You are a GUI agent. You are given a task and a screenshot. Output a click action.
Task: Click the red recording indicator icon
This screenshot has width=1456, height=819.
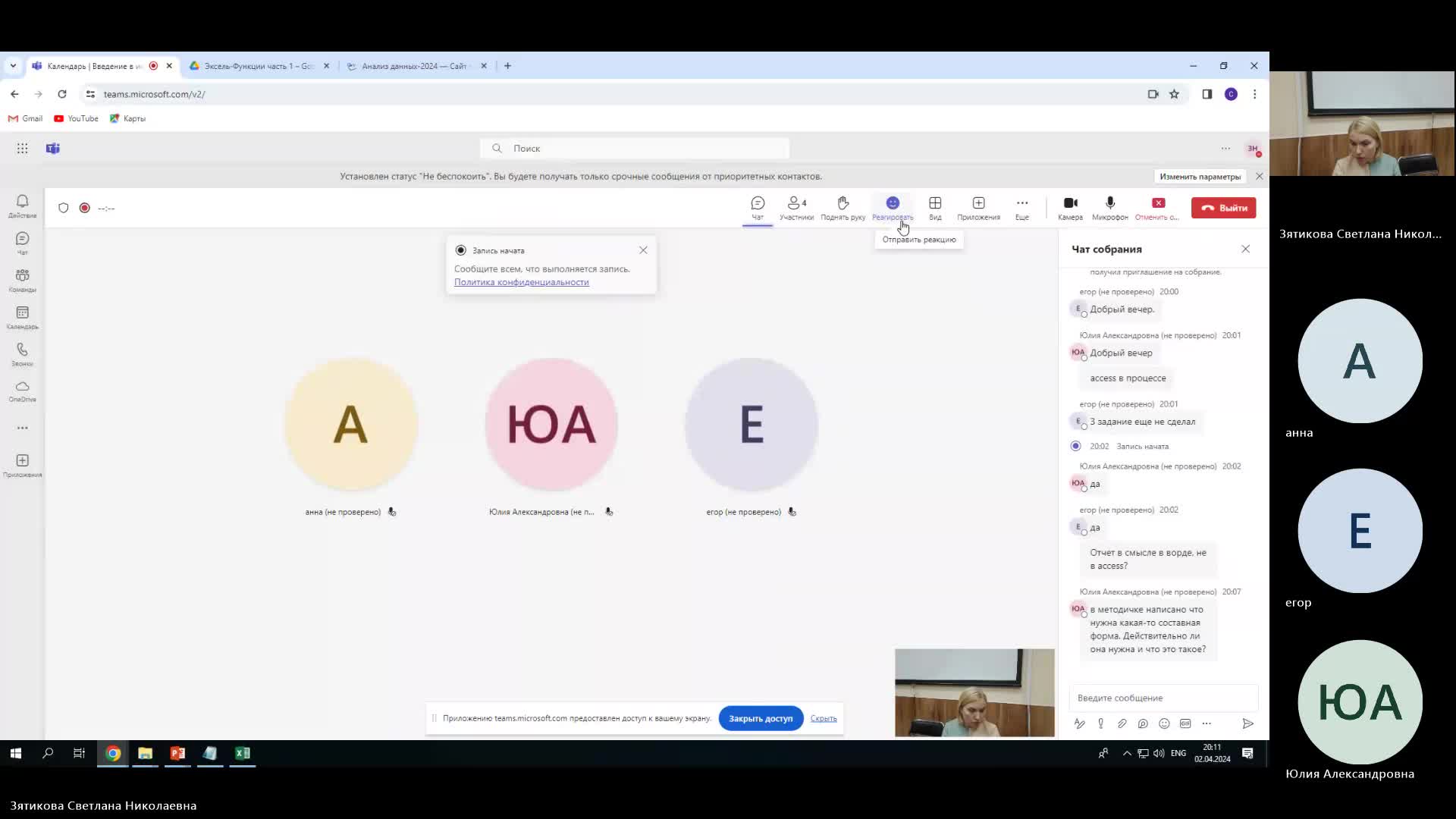click(x=85, y=208)
